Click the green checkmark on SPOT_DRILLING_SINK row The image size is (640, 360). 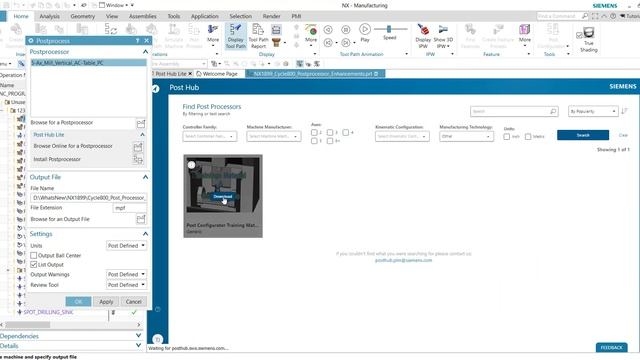pos(134,312)
